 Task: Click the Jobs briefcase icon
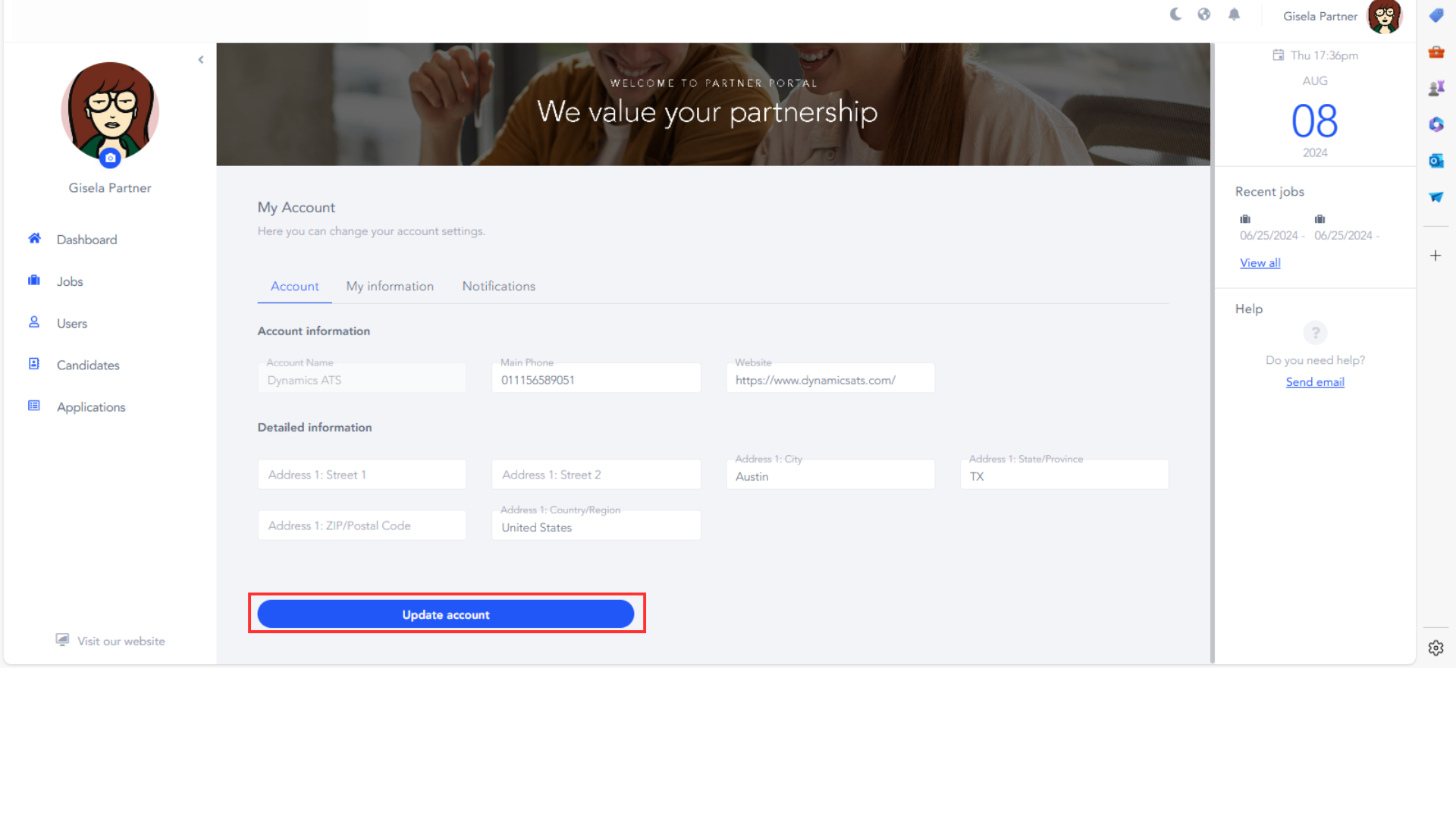tap(34, 280)
